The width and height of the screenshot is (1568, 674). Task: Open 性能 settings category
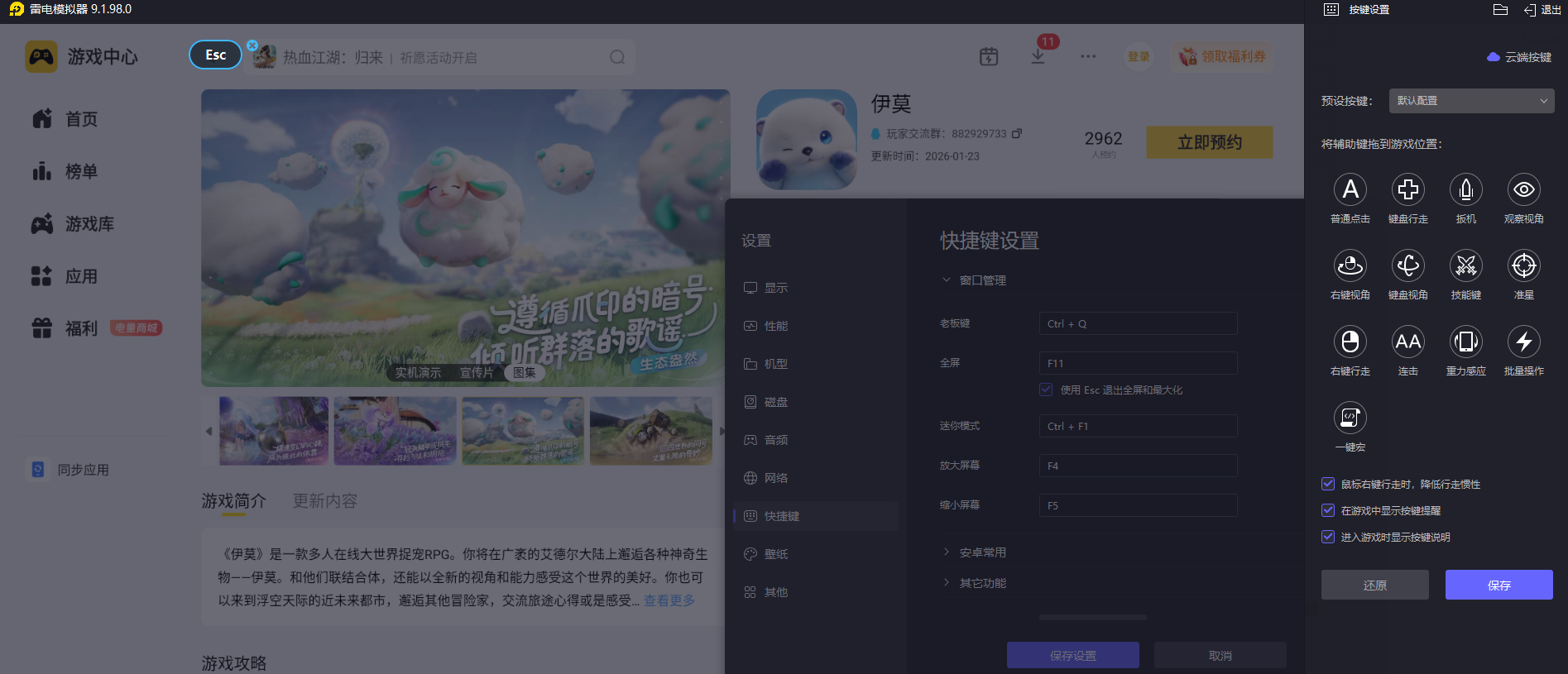click(816, 326)
